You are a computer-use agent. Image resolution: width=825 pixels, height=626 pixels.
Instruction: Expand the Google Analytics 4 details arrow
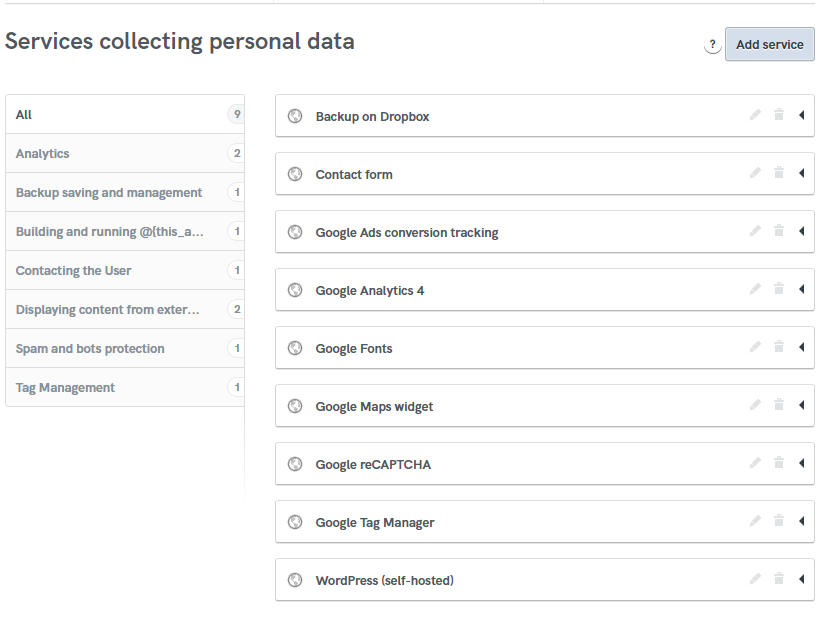(802, 290)
